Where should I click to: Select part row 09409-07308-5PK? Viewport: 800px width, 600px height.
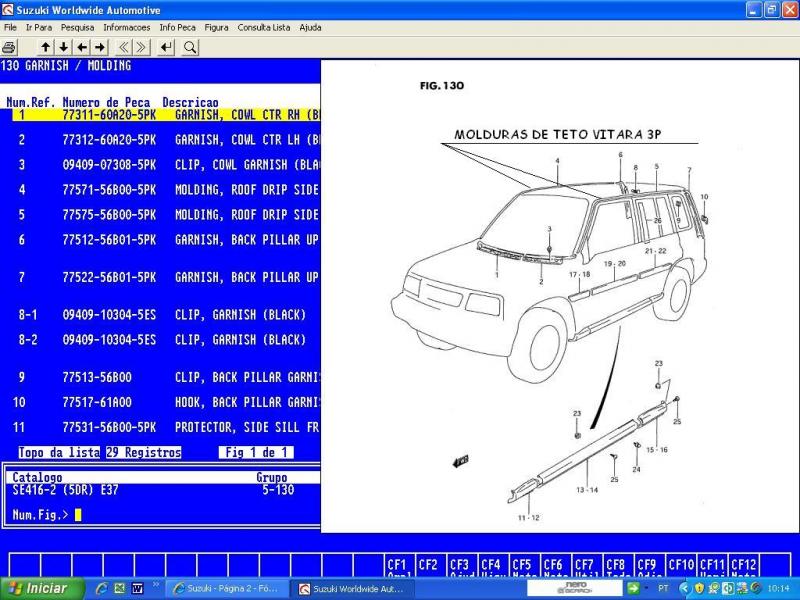click(166, 165)
